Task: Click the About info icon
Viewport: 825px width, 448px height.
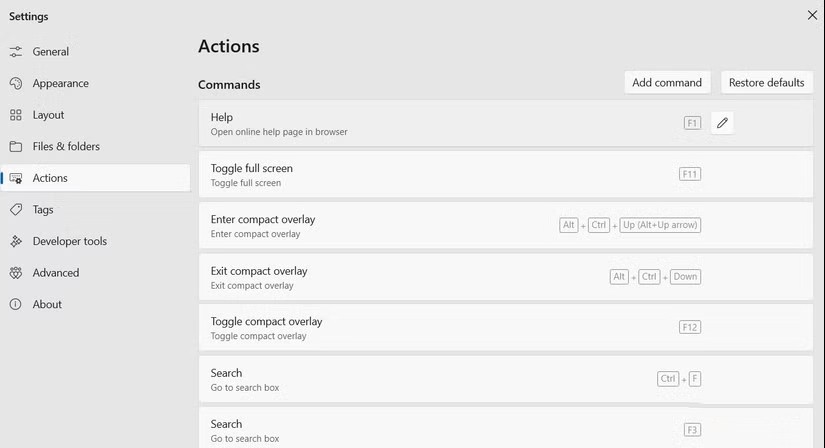Action: 16,304
